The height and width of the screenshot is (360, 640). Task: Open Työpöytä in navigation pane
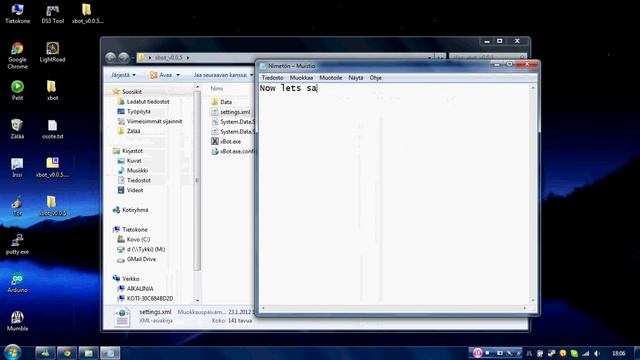point(134,111)
